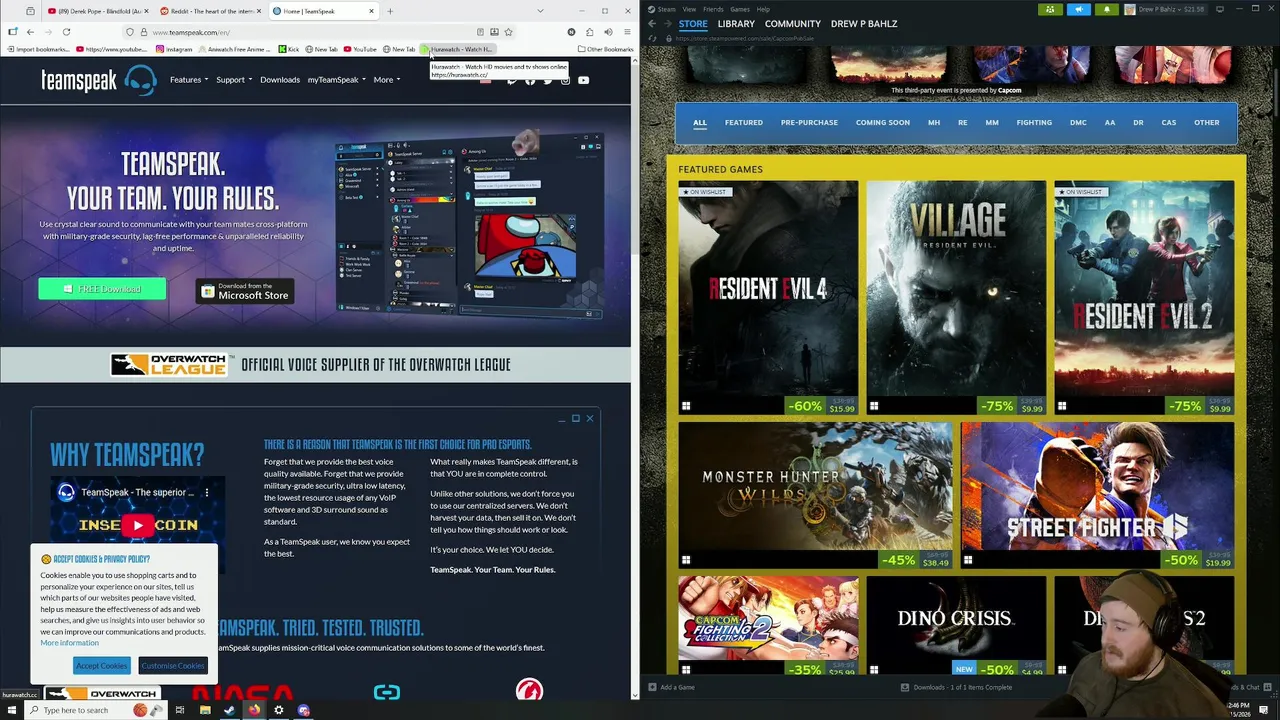This screenshot has width=1280, height=720.
Task: Click Customise Cookies button
Action: [172, 666]
